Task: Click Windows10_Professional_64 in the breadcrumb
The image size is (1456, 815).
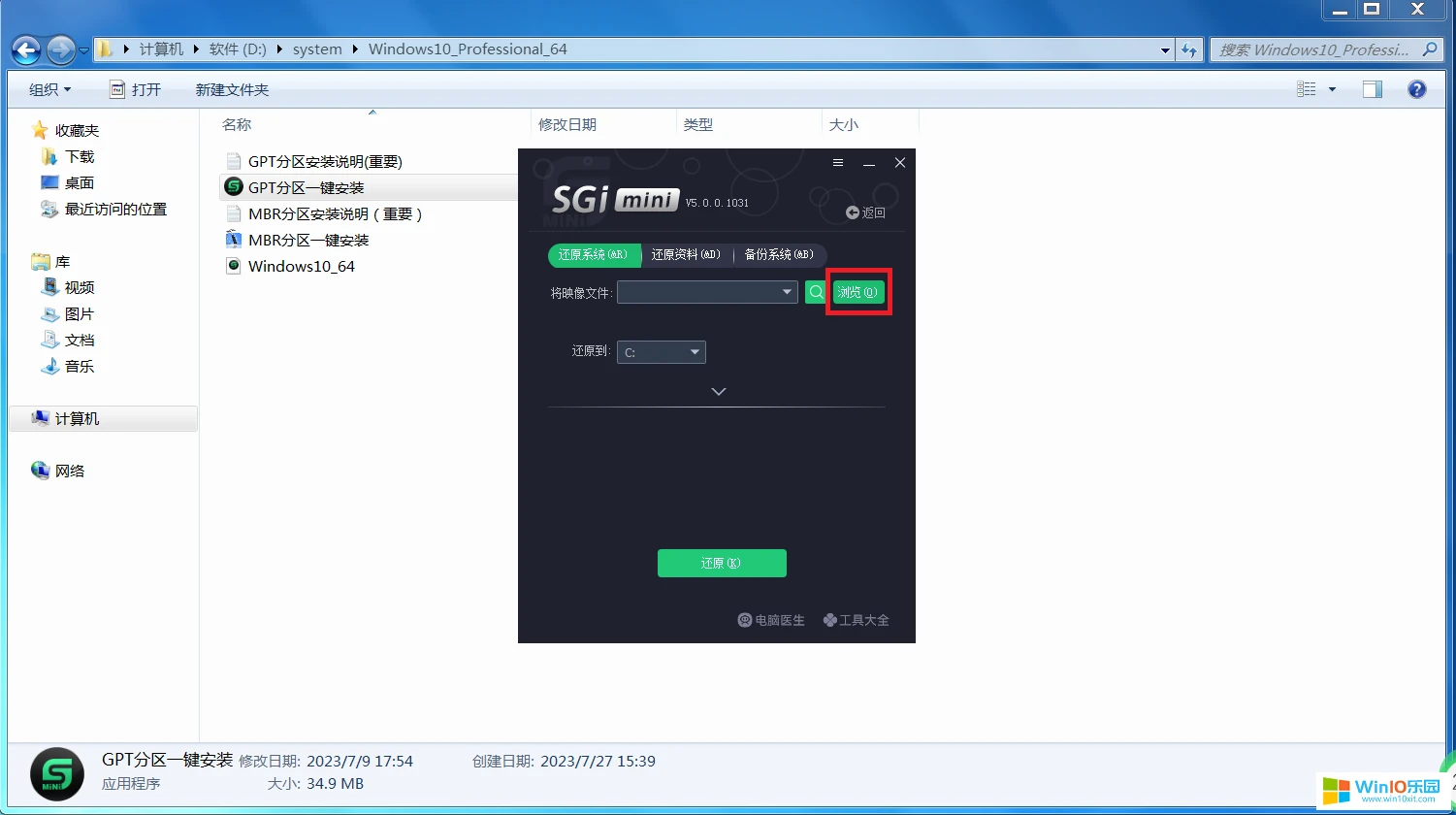Action: tap(468, 49)
